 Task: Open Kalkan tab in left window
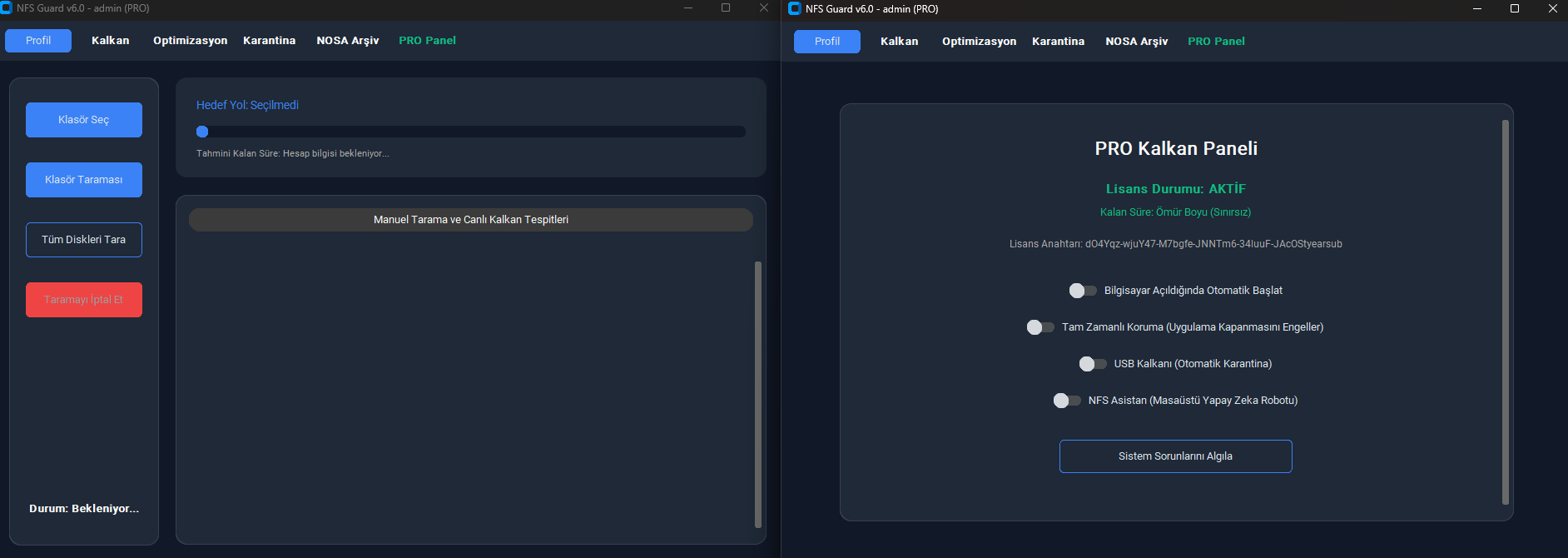click(111, 41)
